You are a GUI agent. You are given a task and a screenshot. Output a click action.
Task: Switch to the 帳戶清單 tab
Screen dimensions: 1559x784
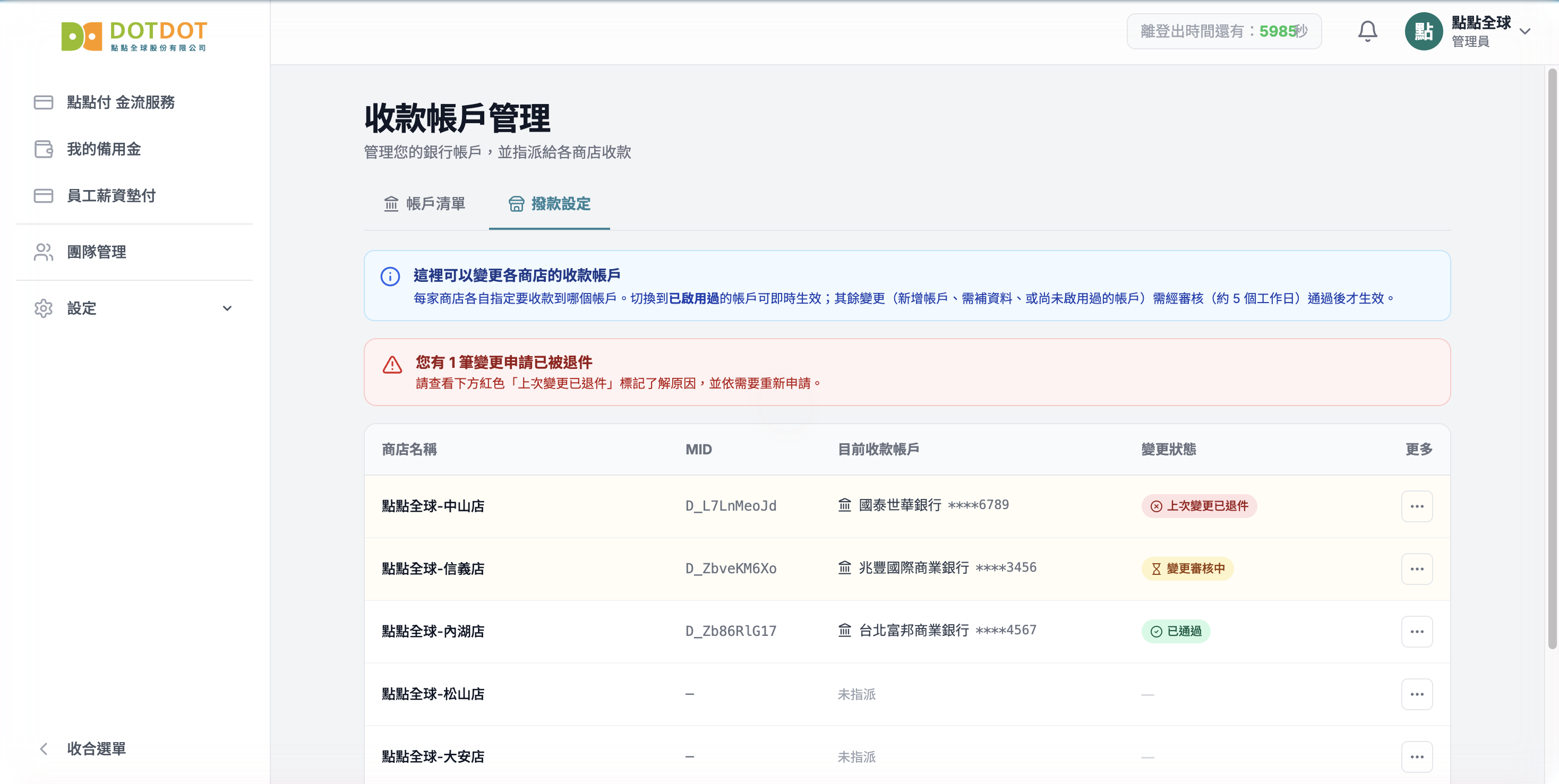[x=425, y=204]
